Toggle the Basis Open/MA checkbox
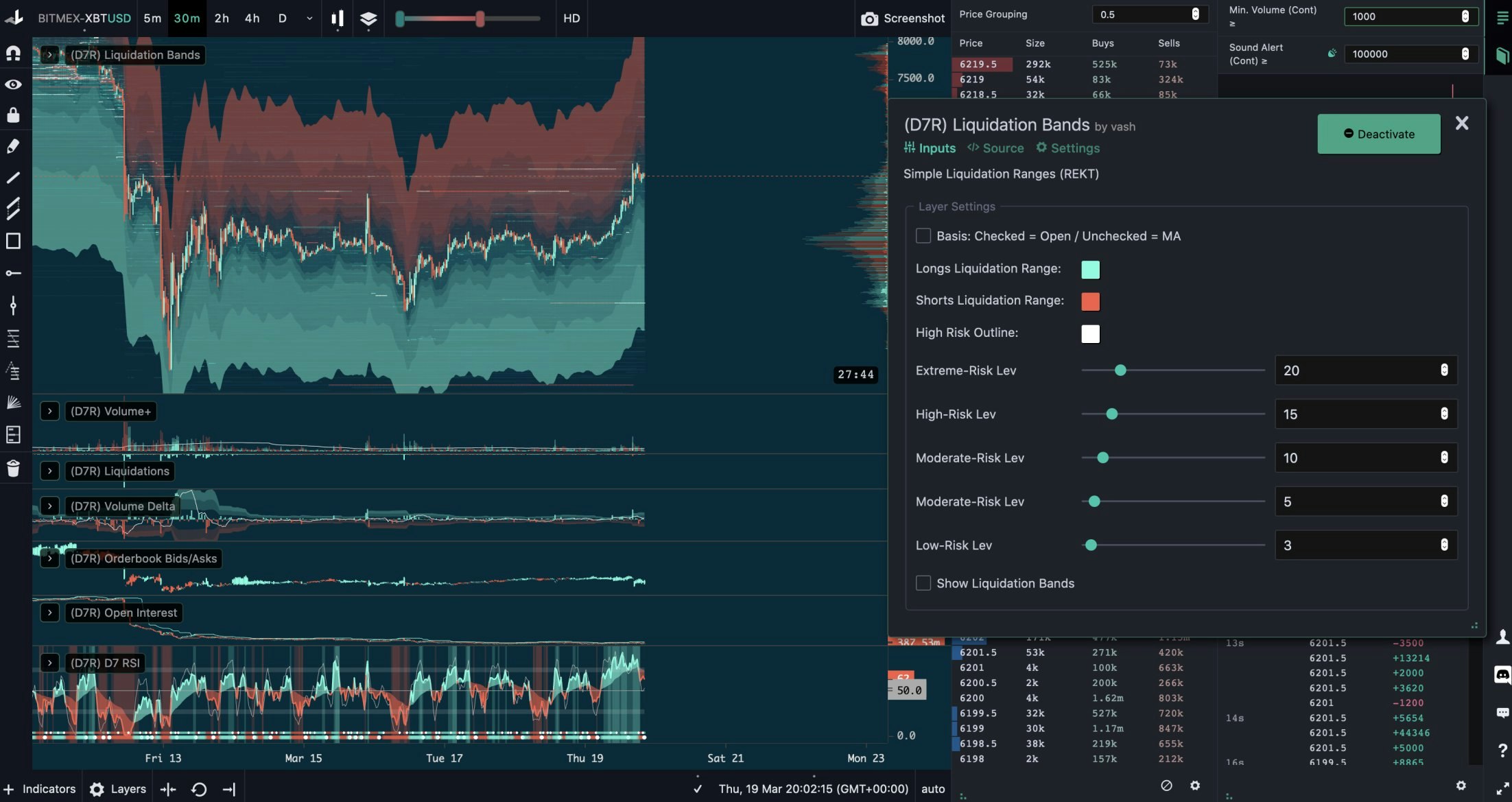This screenshot has width=1512, height=802. [x=923, y=236]
